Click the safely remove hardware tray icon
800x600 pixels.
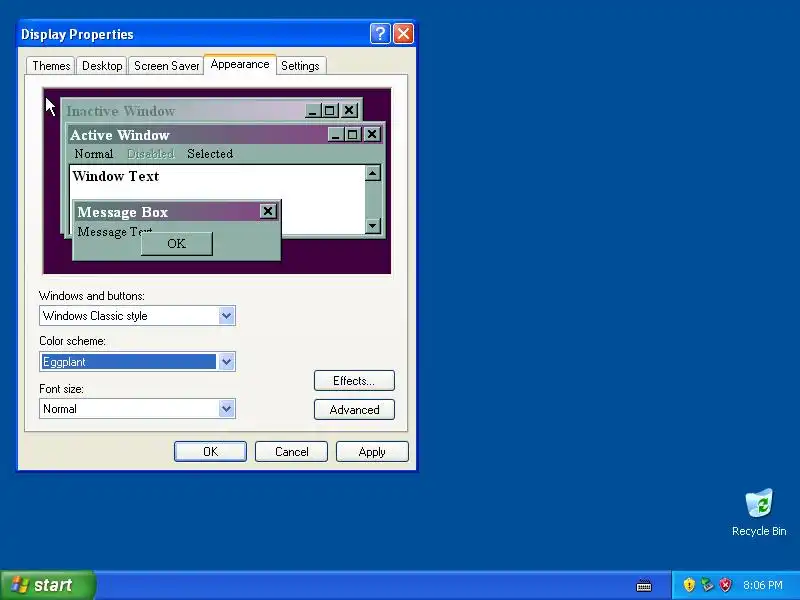pyautogui.click(x=707, y=585)
